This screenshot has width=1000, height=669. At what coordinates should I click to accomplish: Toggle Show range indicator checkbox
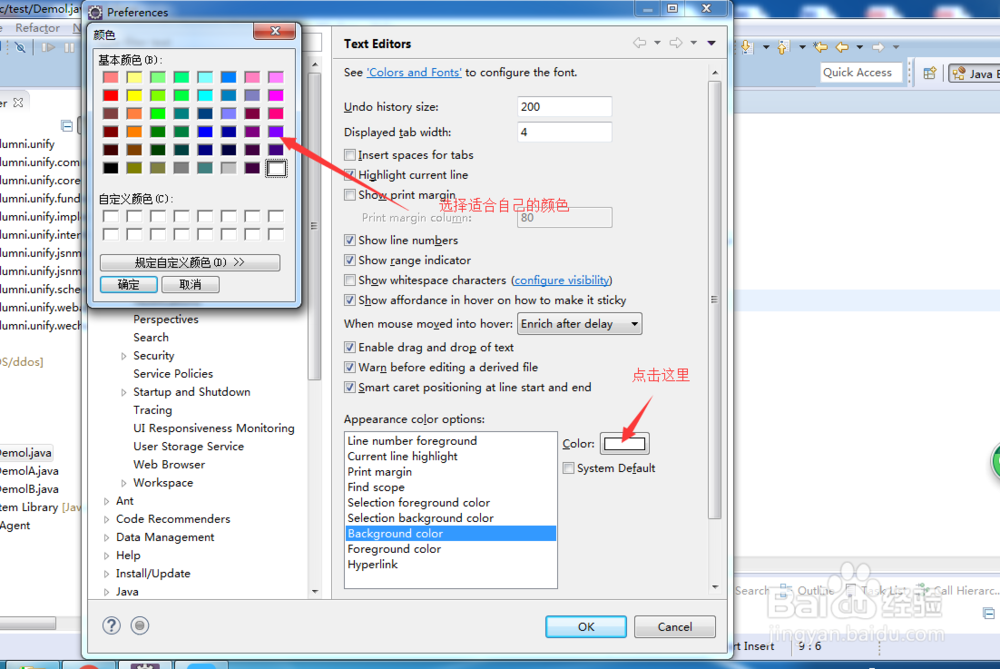pos(349,260)
